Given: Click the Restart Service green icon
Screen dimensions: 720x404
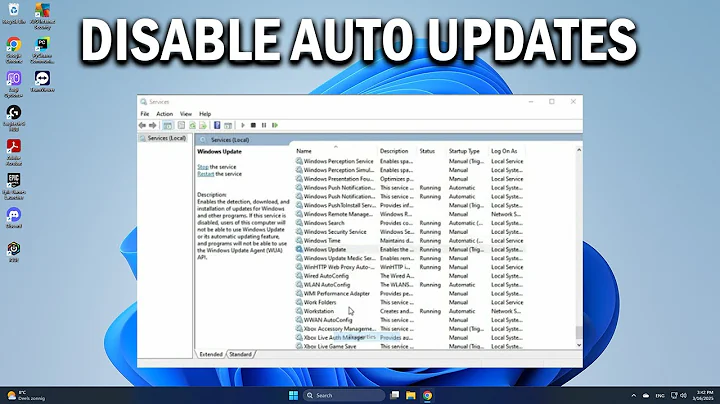Looking at the screenshot, I should coord(275,125).
